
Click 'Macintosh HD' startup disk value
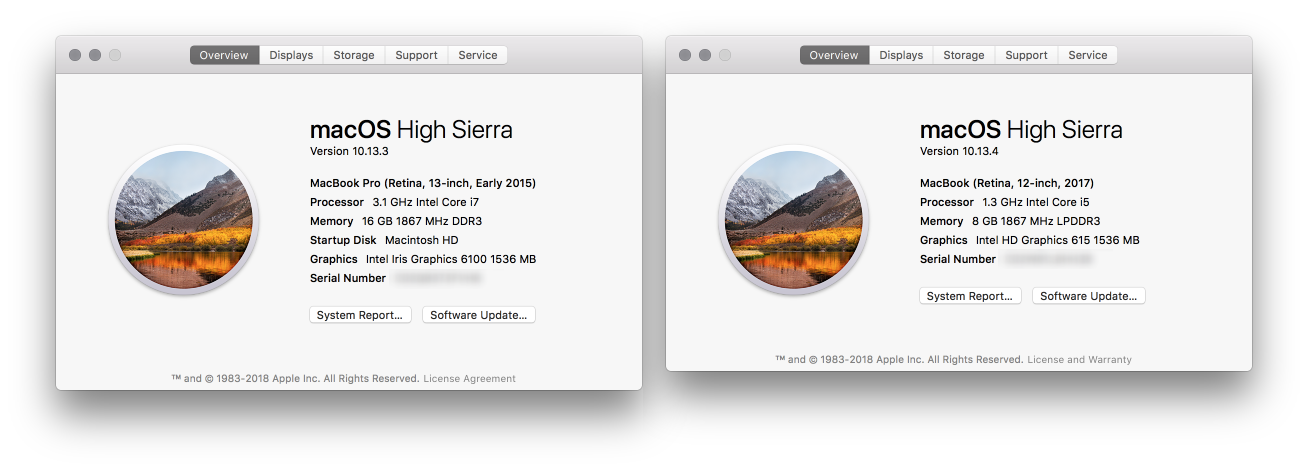(422, 240)
